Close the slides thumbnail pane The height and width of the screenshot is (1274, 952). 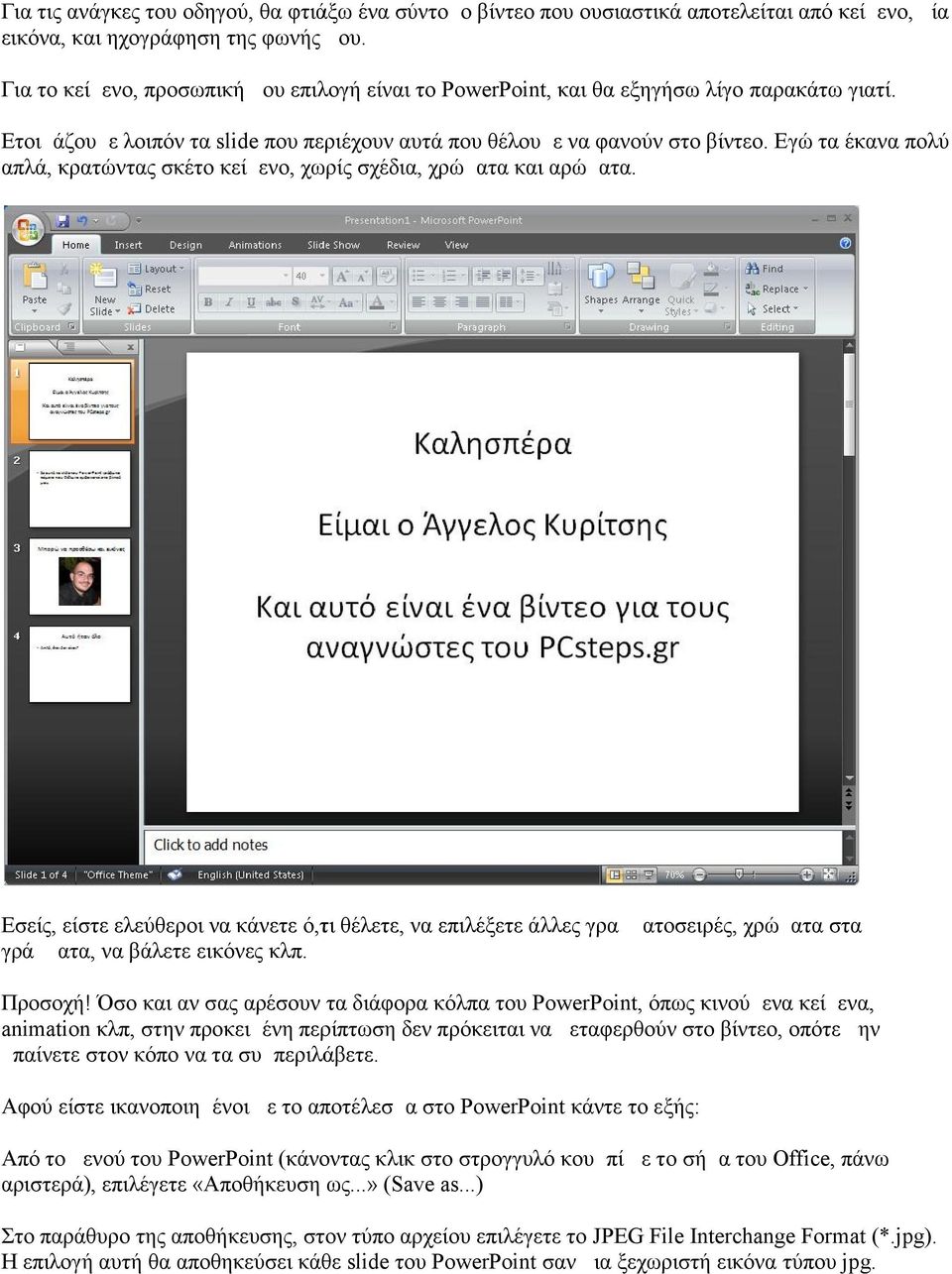(x=131, y=347)
